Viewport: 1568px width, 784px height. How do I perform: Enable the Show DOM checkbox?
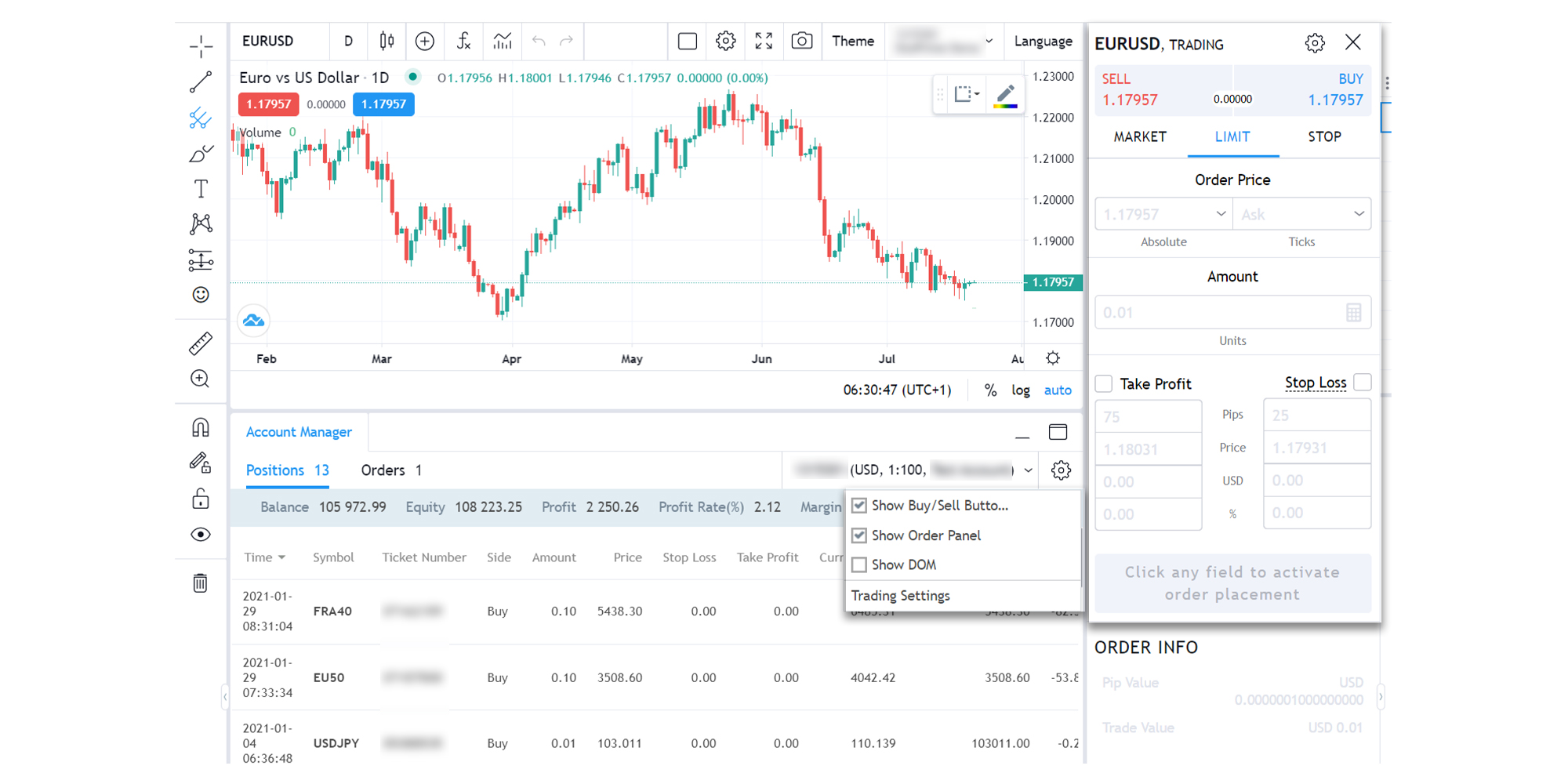[x=859, y=564]
